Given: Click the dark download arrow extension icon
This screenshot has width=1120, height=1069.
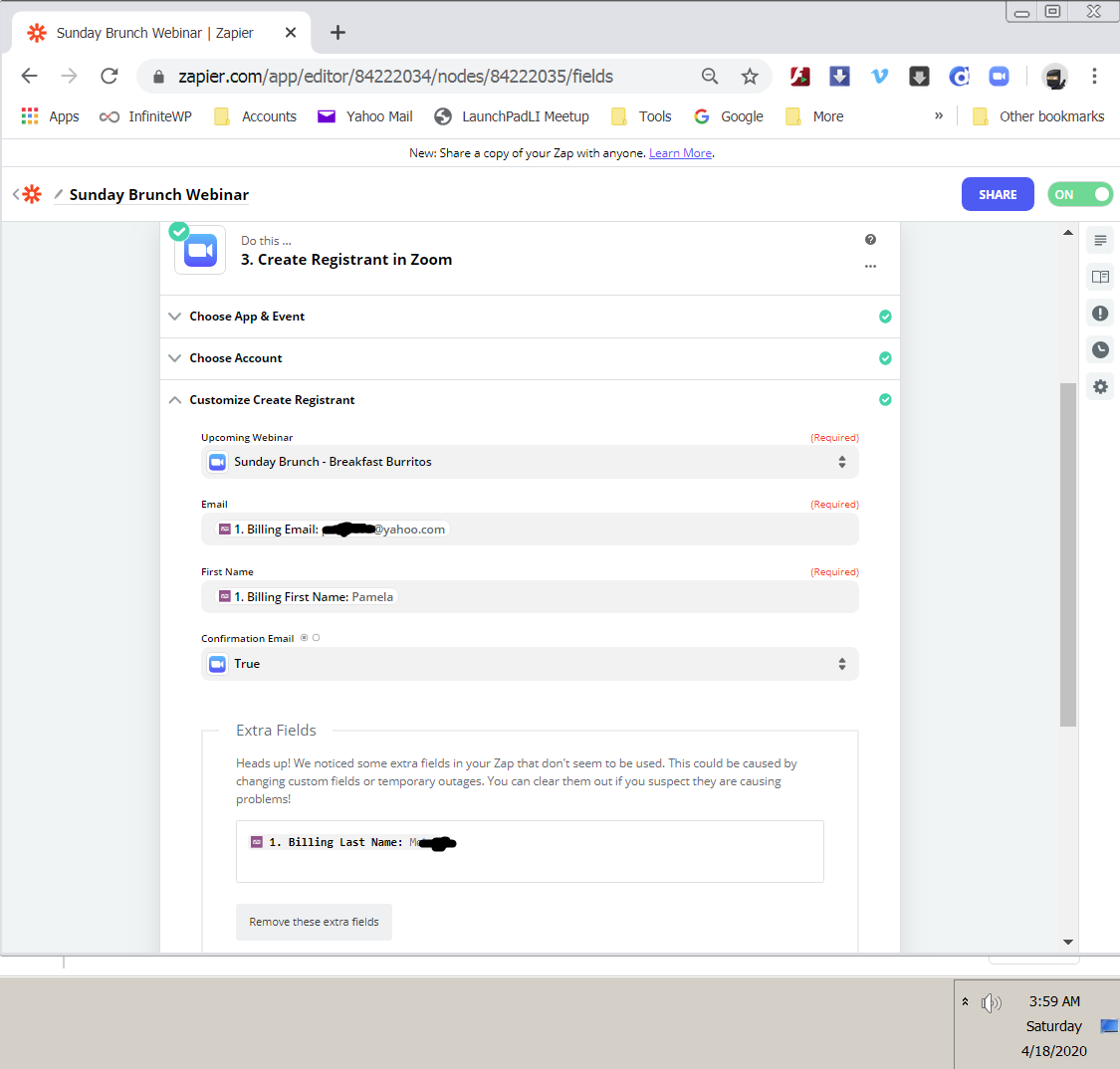Looking at the screenshot, I should (919, 77).
